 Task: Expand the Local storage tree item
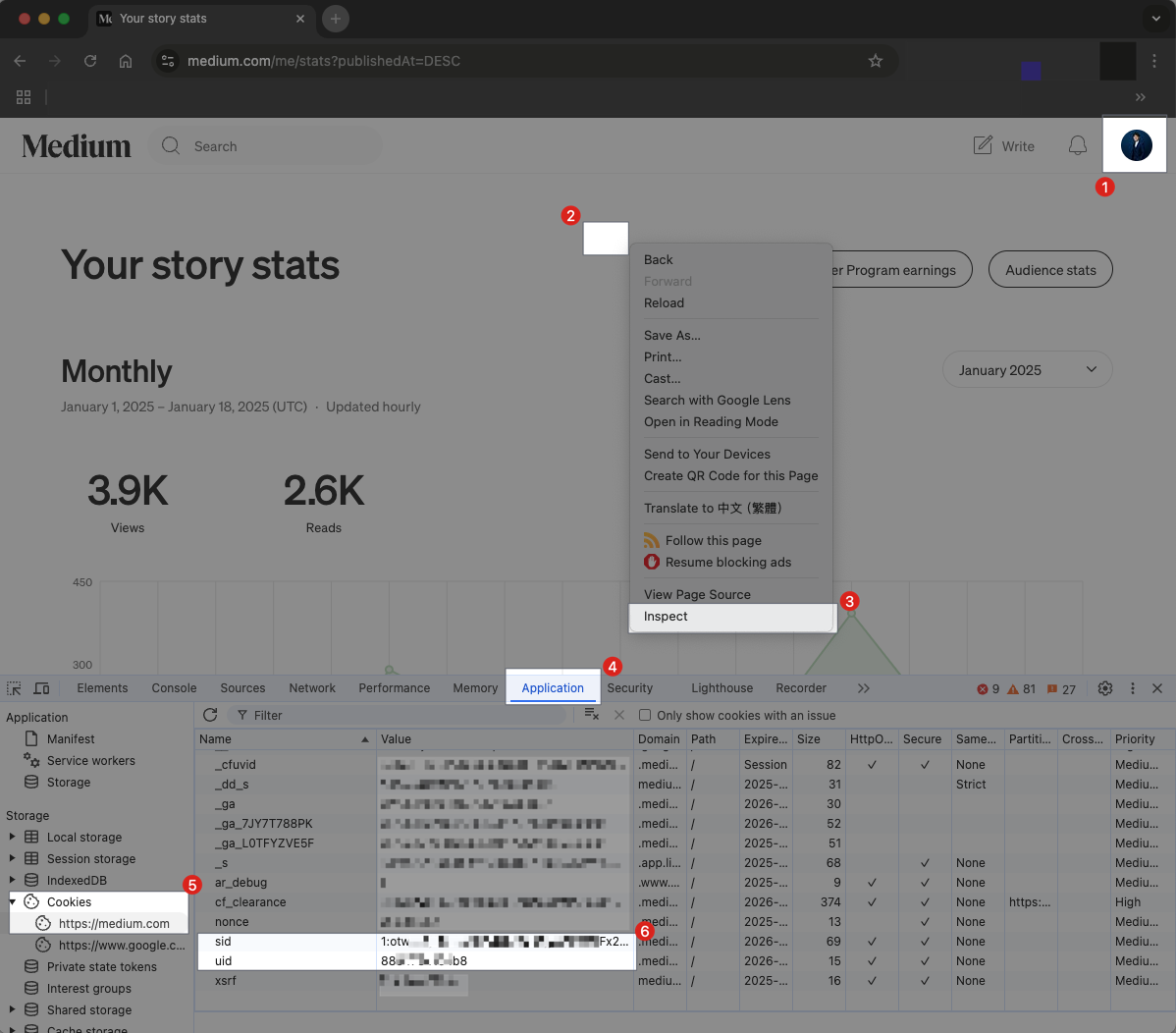[12, 837]
